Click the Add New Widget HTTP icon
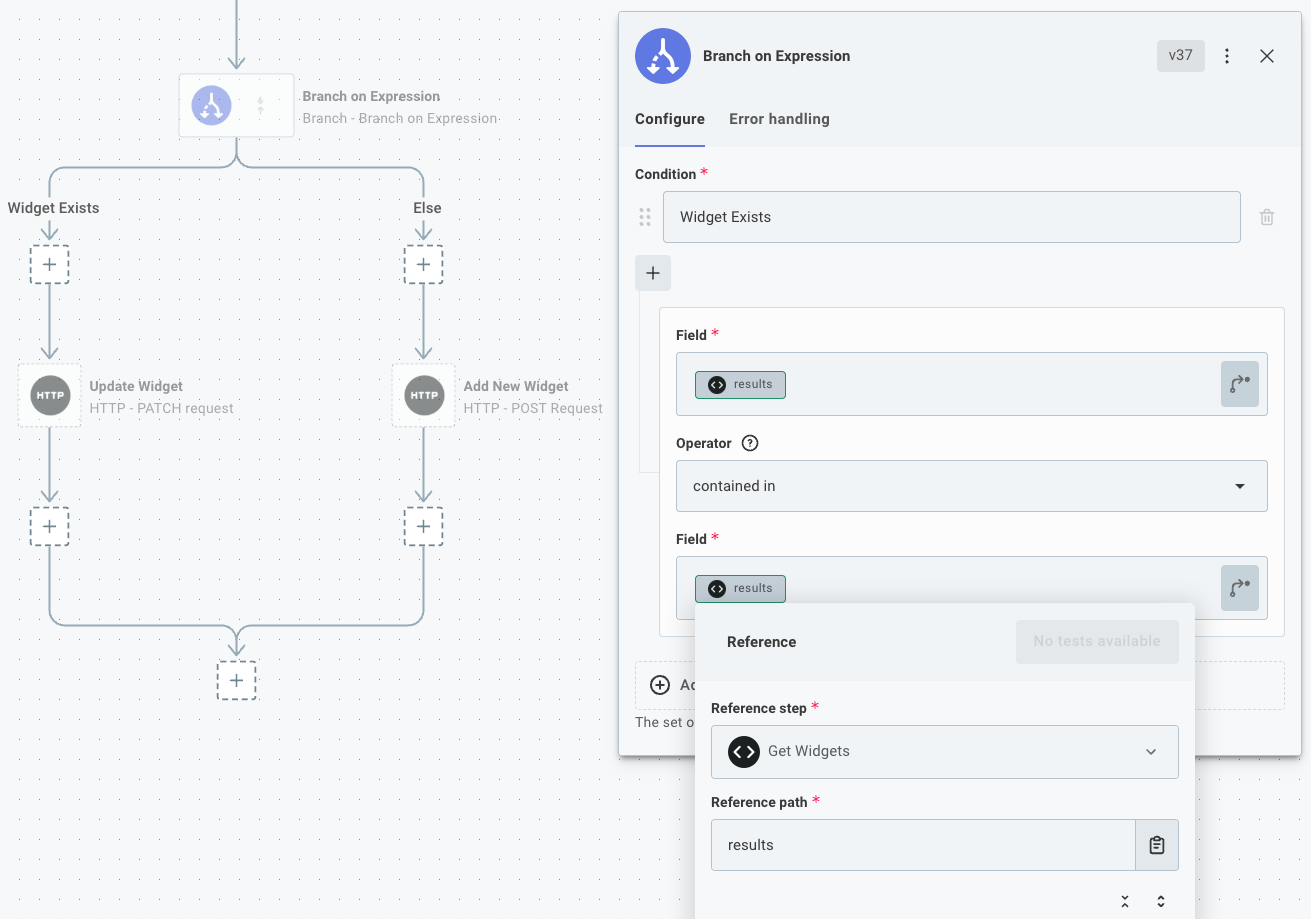This screenshot has width=1311, height=919. pyautogui.click(x=423, y=396)
